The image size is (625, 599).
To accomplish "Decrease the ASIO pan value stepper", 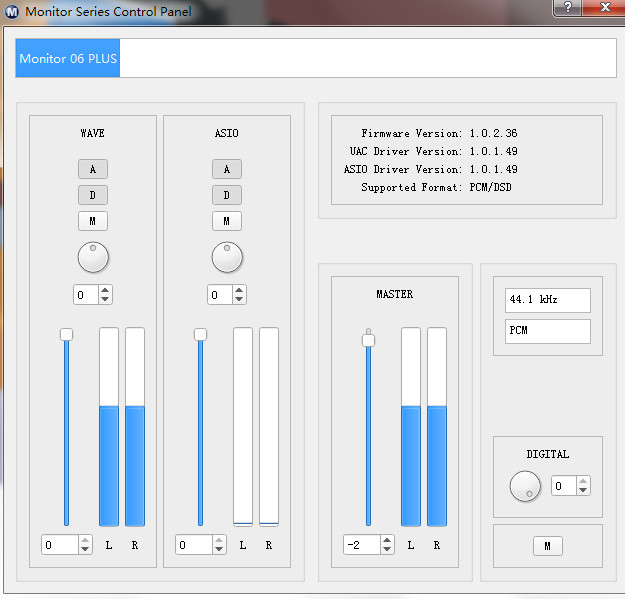I will click(x=239, y=299).
